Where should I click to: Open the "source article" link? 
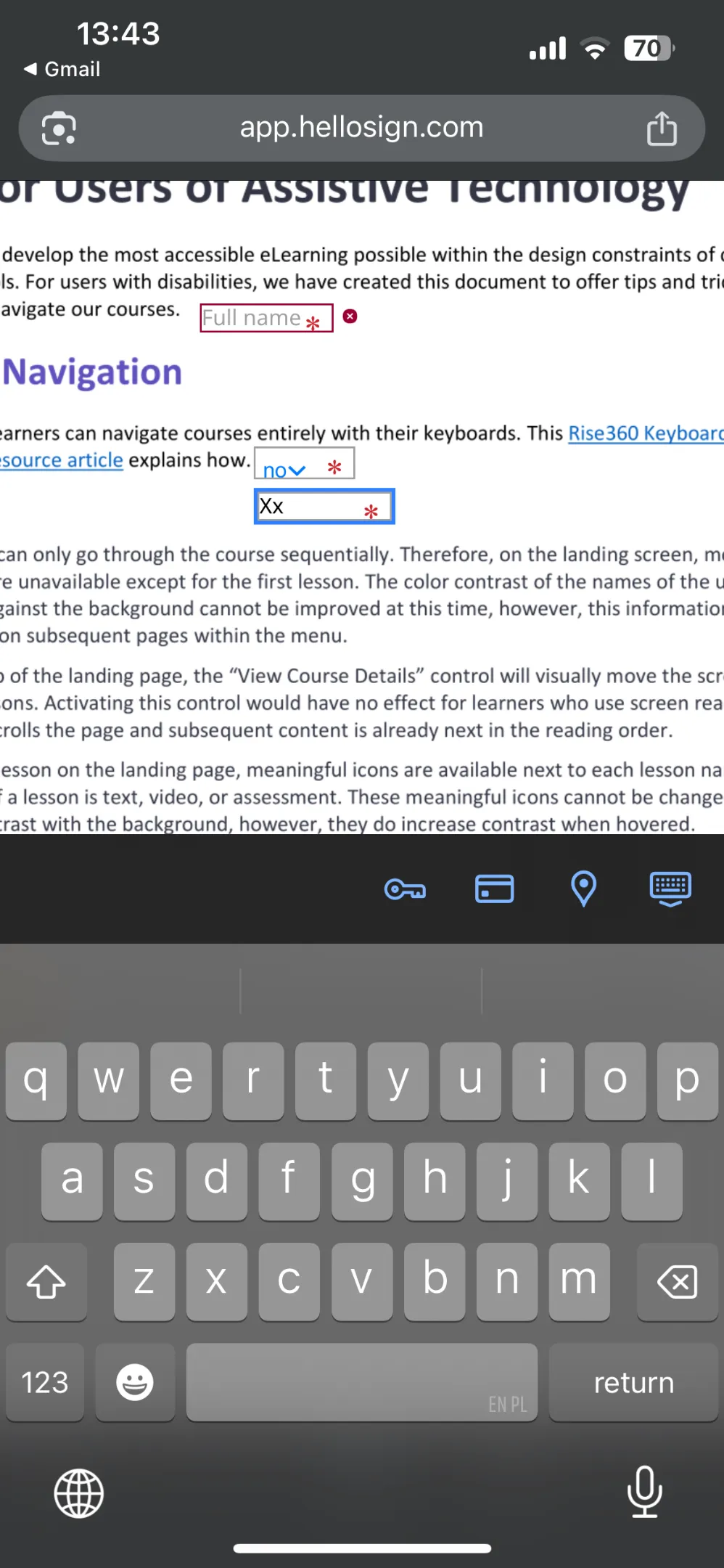coord(62,460)
